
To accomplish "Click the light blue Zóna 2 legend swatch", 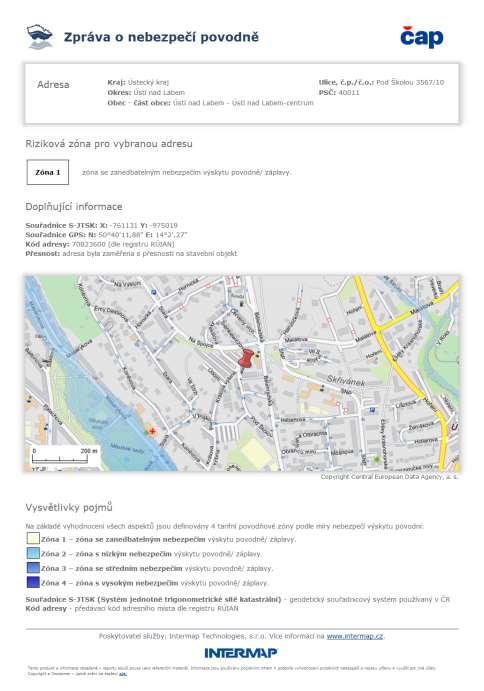I will (x=33, y=553).
